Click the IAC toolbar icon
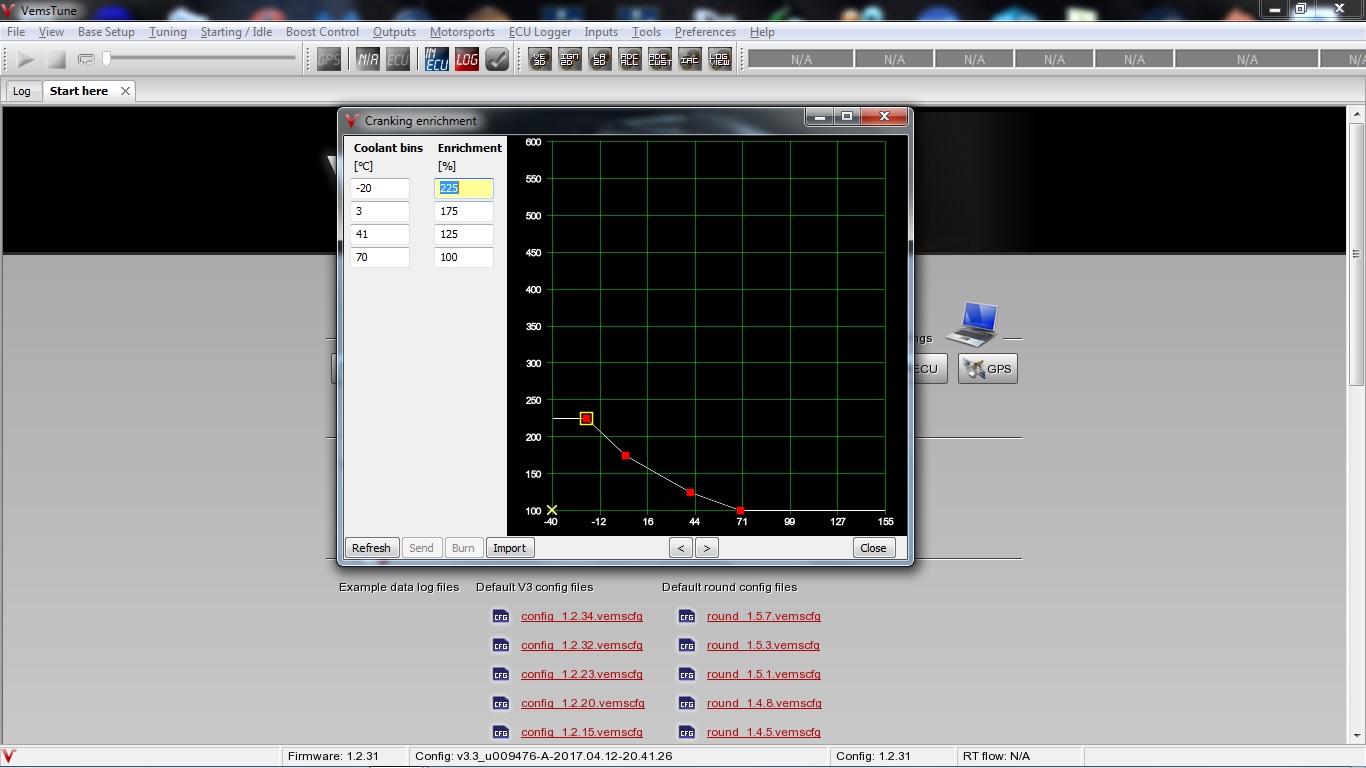Viewport: 1366px width, 768px height. click(690, 60)
